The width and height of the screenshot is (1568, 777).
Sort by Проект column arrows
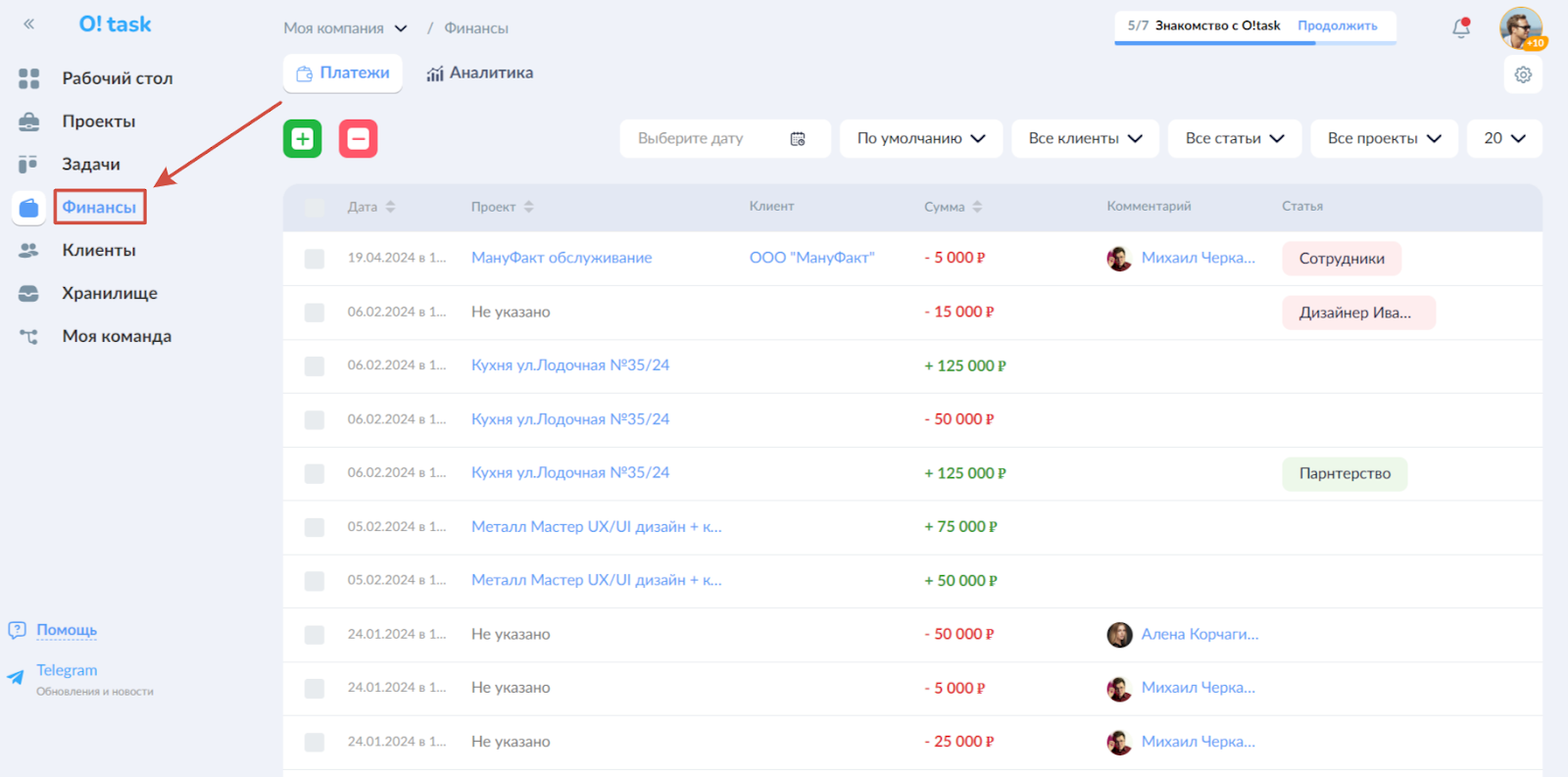tap(529, 207)
